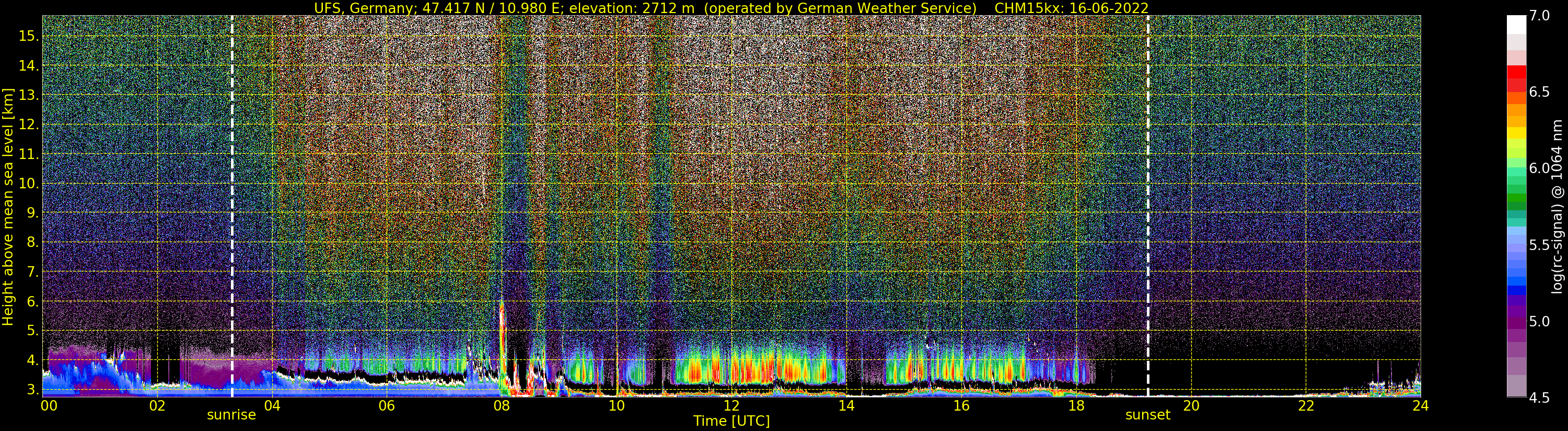
Task: Click the '12' tick on the time axis
Action: [x=731, y=405]
